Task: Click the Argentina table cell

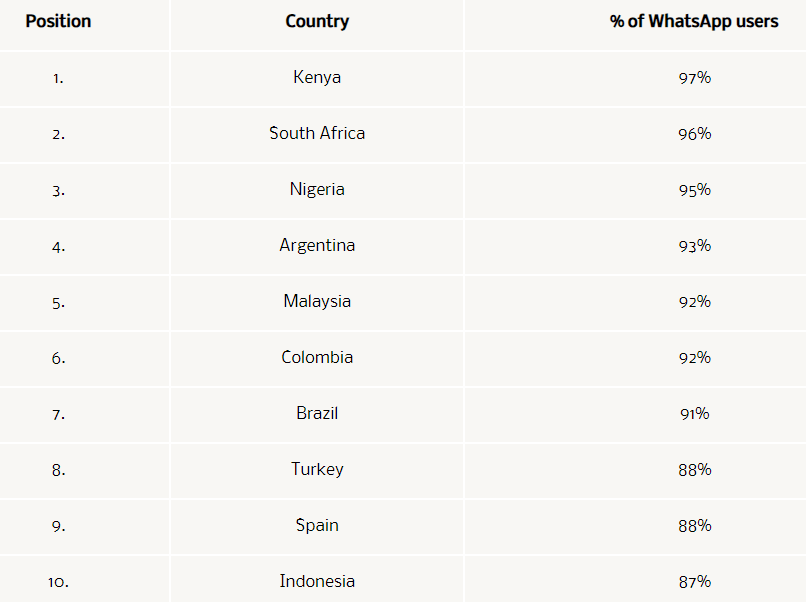Action: click(x=317, y=245)
